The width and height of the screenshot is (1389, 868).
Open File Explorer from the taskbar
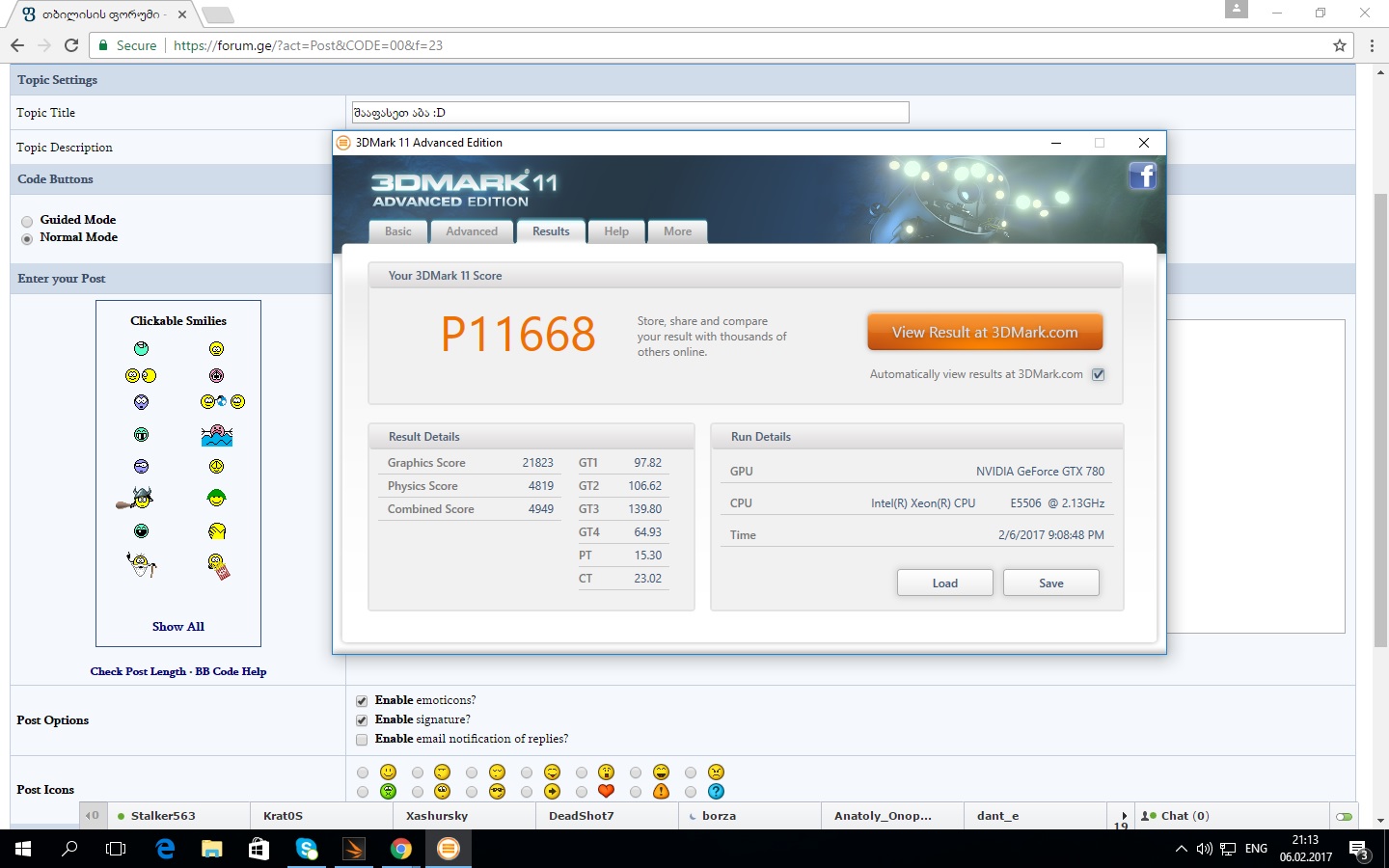click(x=212, y=849)
